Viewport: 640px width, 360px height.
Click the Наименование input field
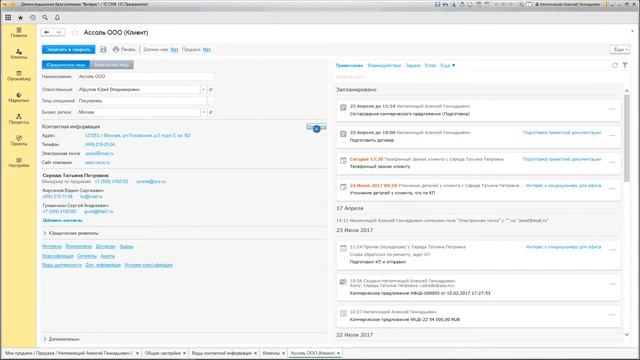coord(145,76)
